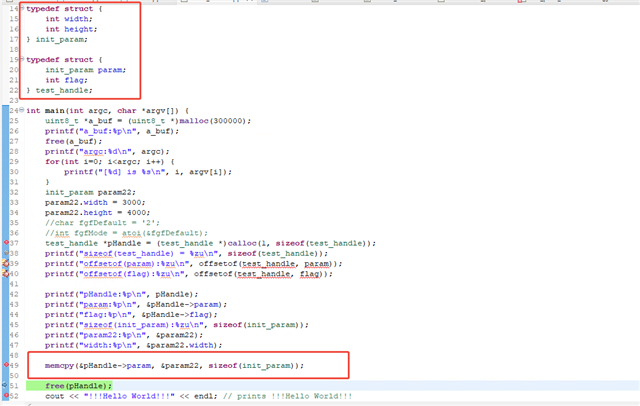
Task: Click line number 30 in the gutter
Action: 15,171
